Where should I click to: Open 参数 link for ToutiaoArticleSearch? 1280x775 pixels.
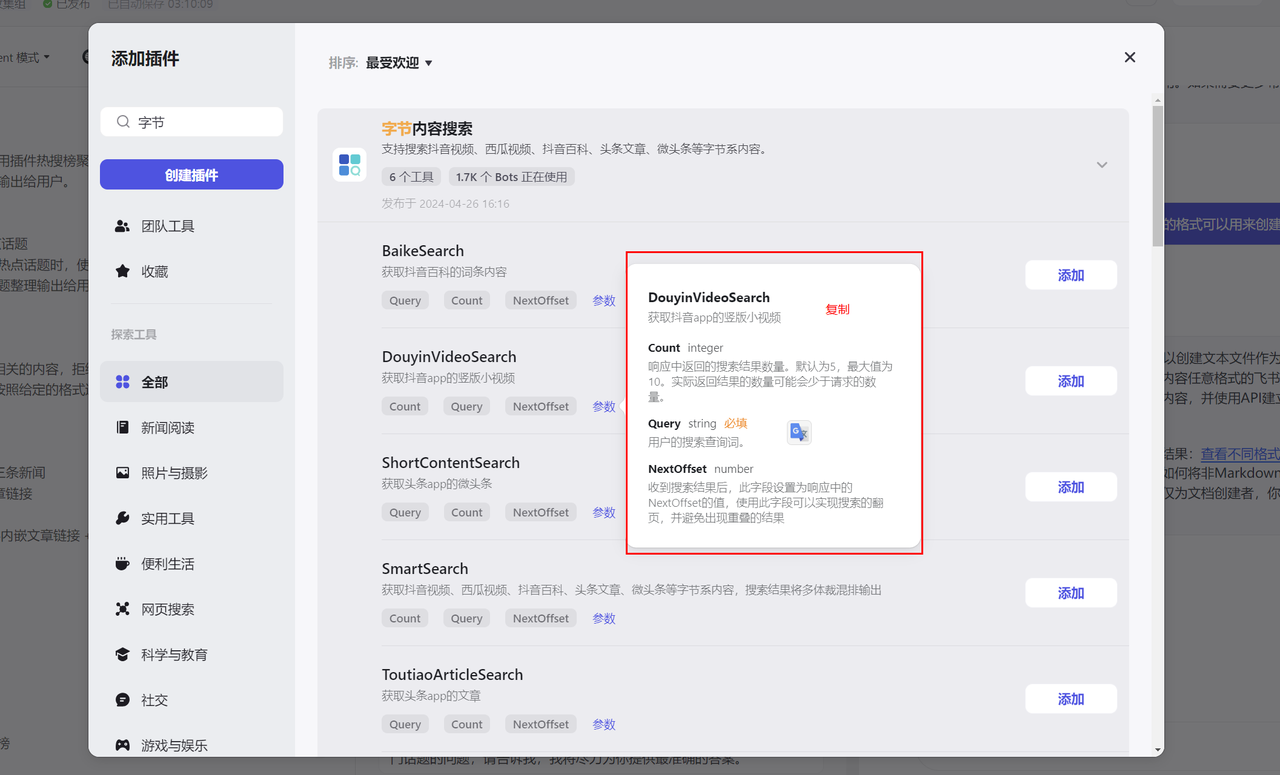(604, 724)
